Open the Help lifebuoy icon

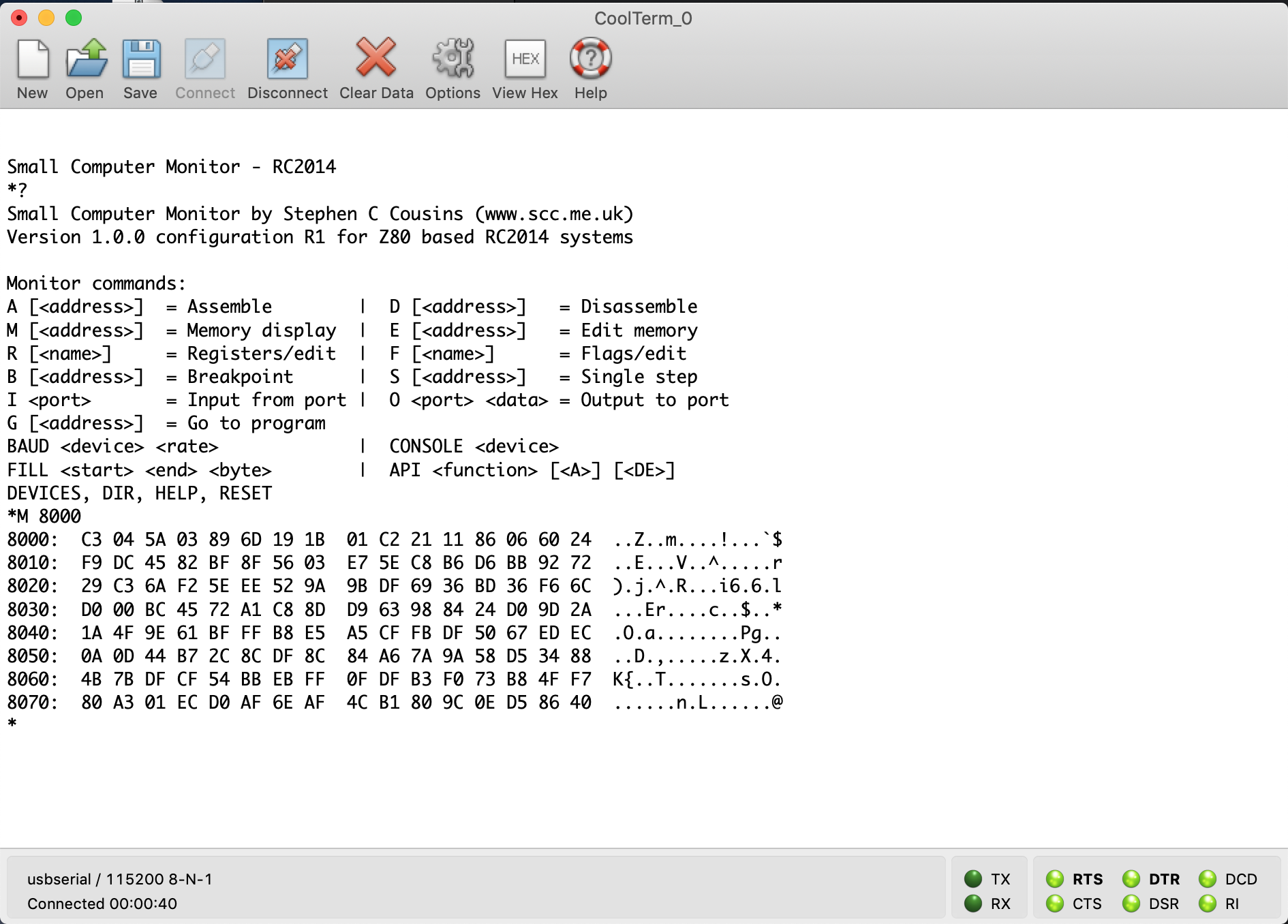pos(591,59)
